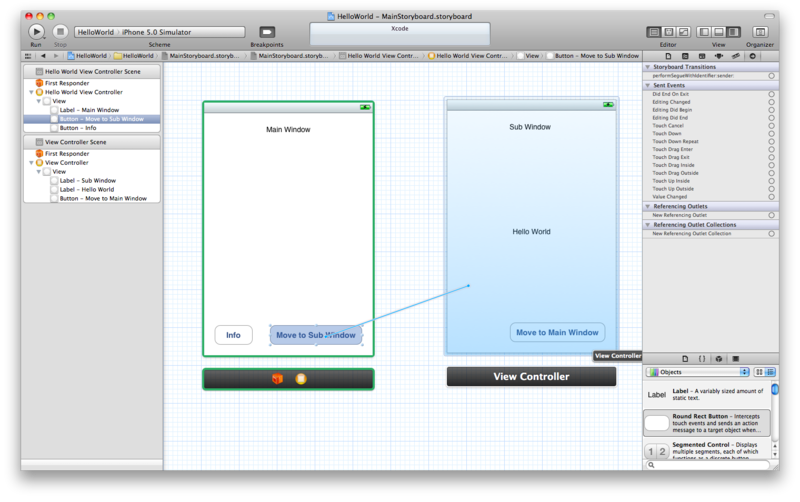
Task: Select the View Controller black scene bar
Action: (531, 376)
